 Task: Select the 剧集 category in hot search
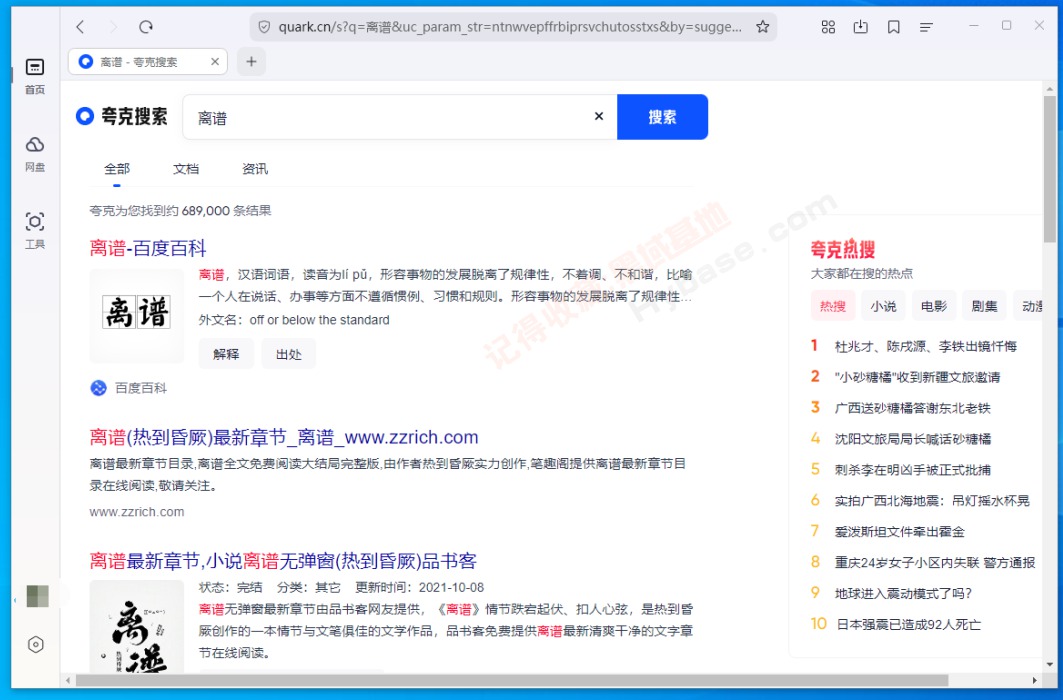tap(984, 306)
